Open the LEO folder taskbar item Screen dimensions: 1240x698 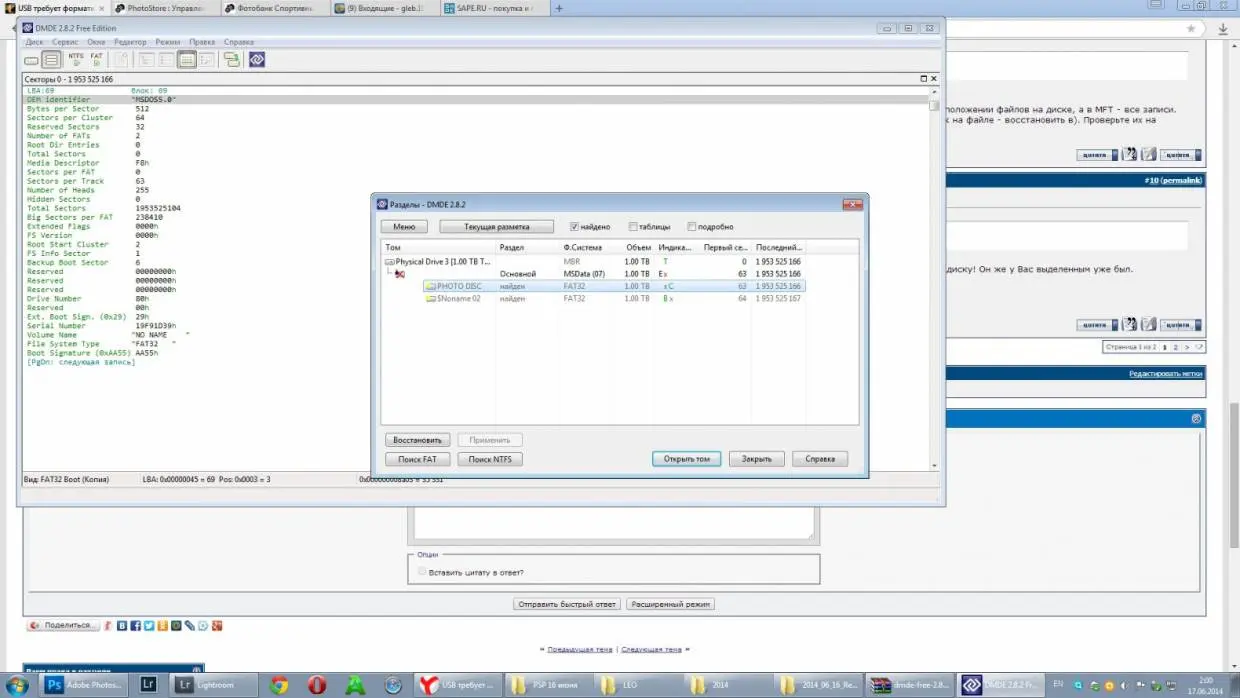click(x=637, y=685)
